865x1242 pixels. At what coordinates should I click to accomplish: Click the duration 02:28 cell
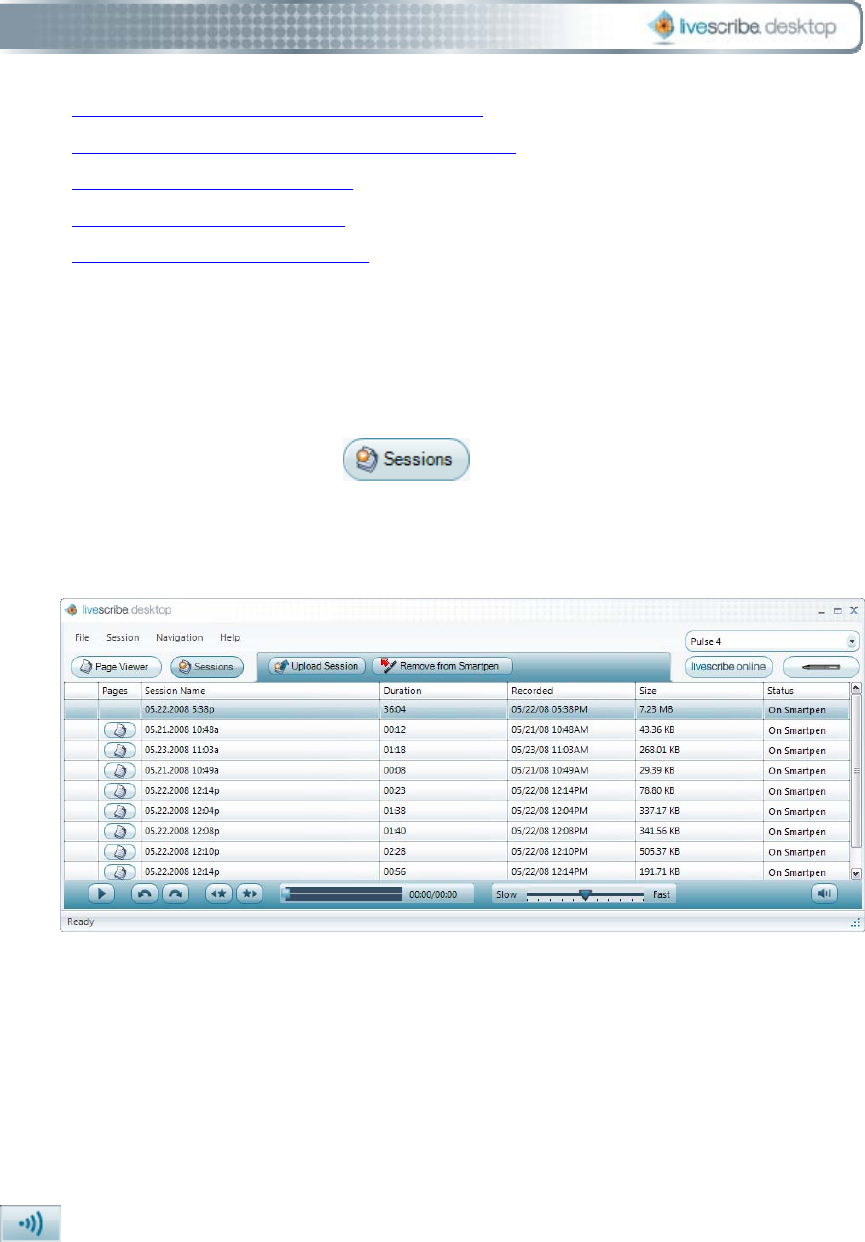(443, 852)
